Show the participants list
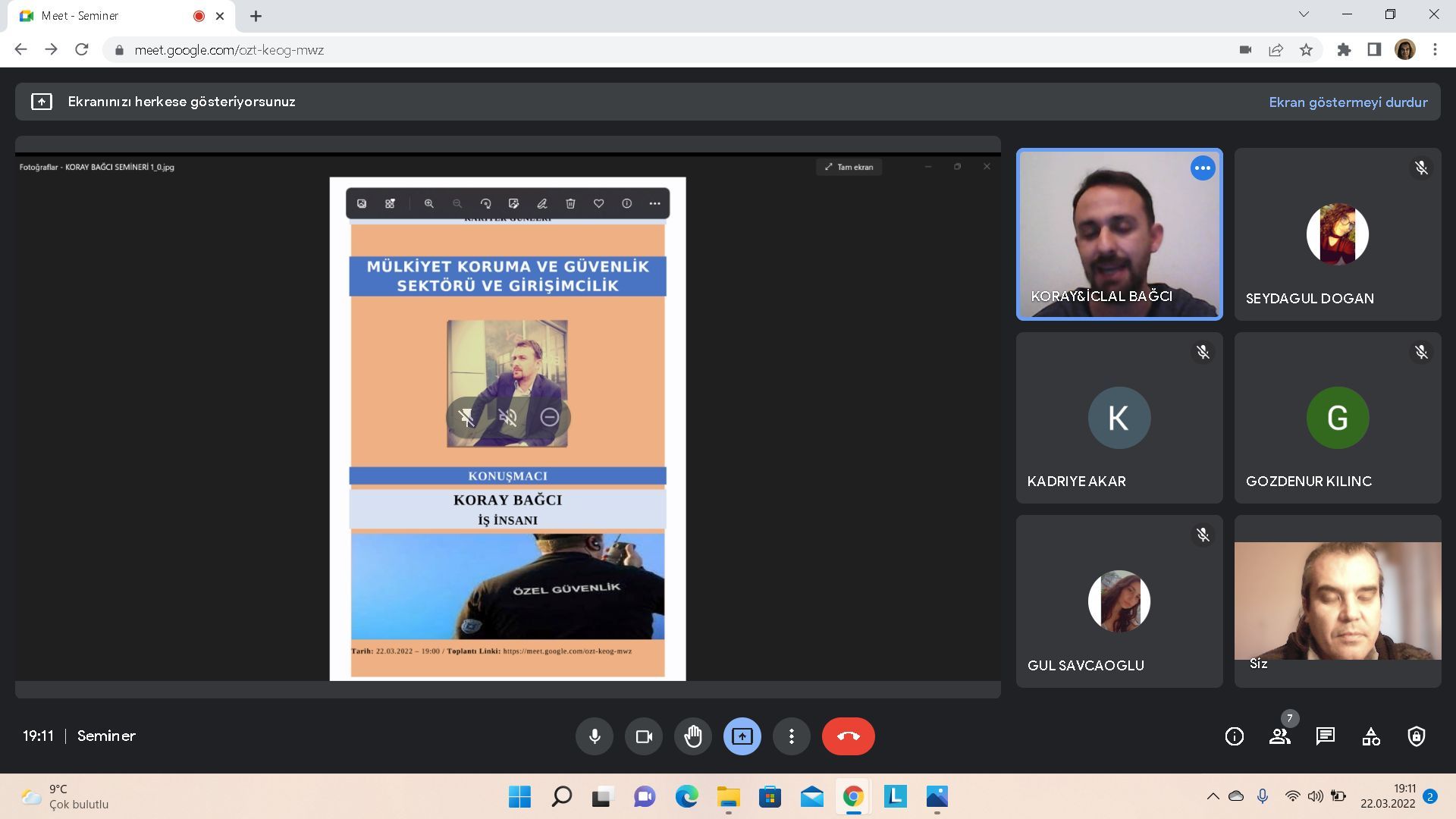This screenshot has width=1456, height=819. (x=1280, y=736)
